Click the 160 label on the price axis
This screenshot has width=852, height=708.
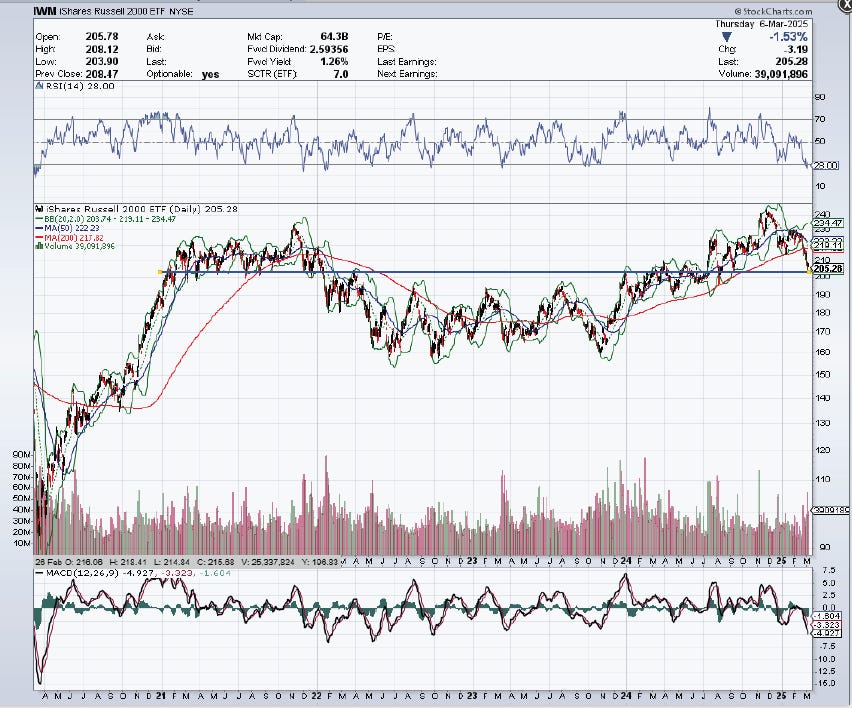click(822, 352)
